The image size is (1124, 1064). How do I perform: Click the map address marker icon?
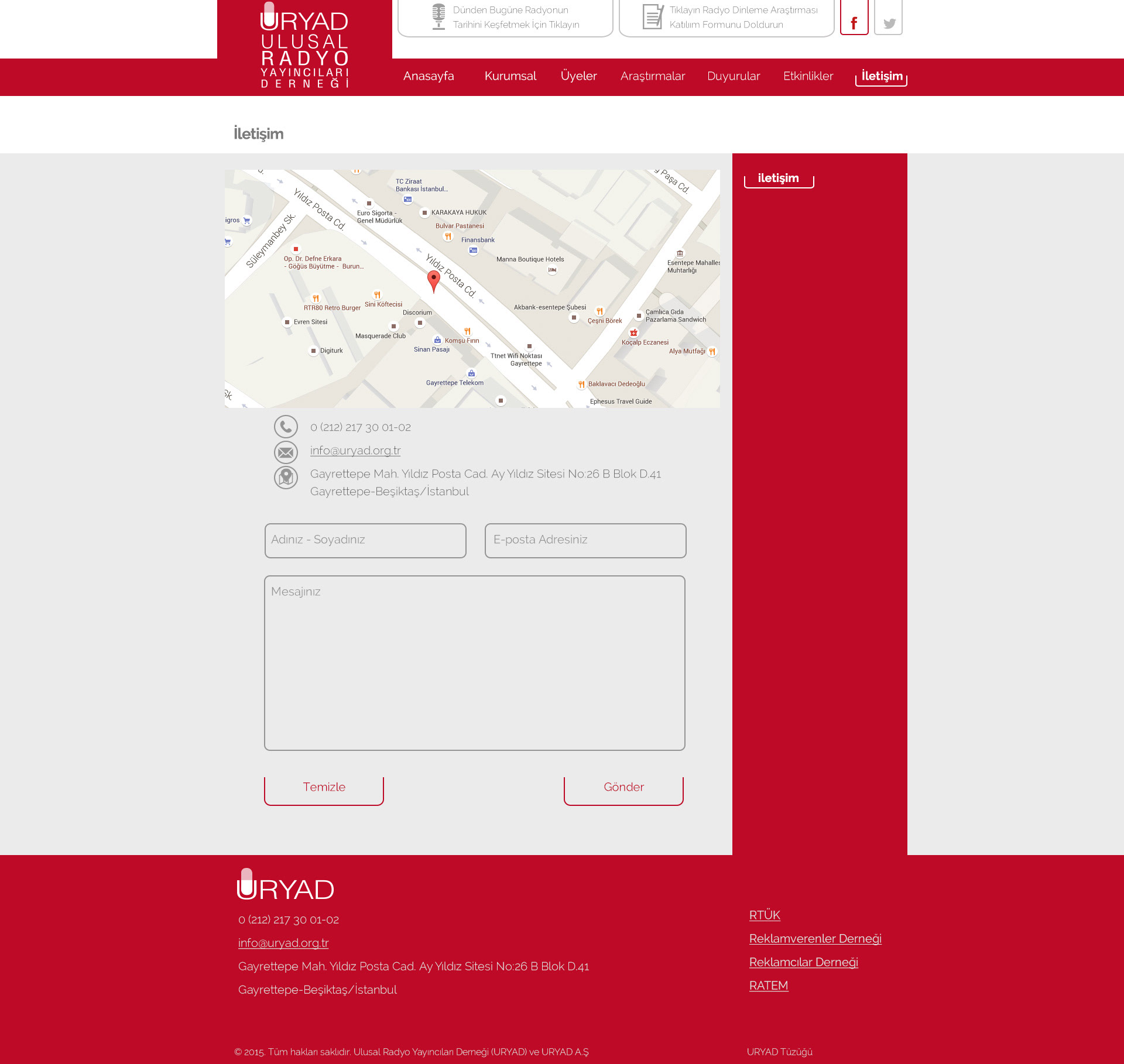pos(286,478)
